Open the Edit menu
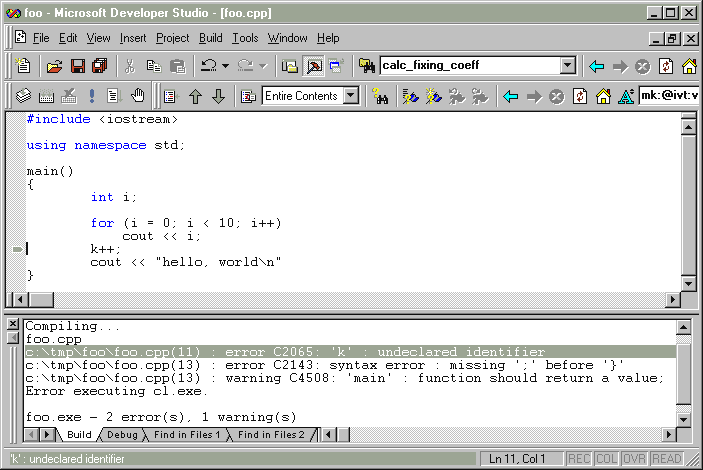This screenshot has width=703, height=470. point(68,38)
